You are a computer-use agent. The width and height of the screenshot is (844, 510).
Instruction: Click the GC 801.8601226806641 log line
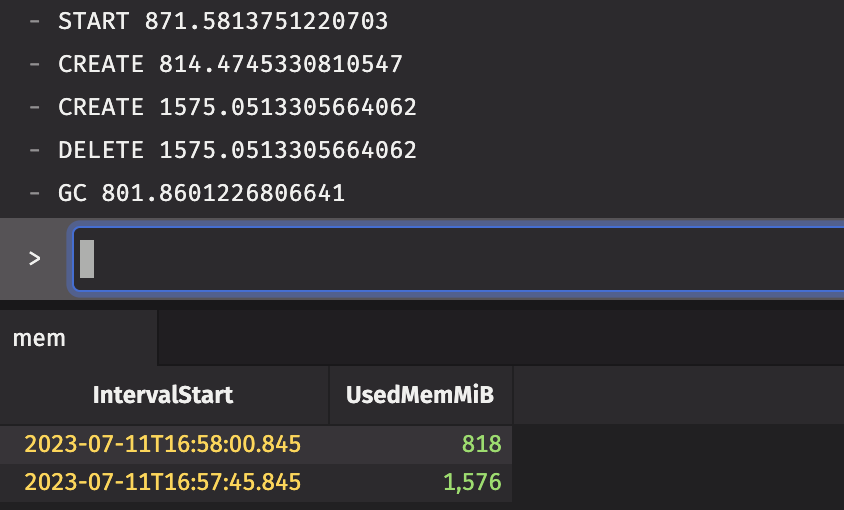tap(201, 193)
